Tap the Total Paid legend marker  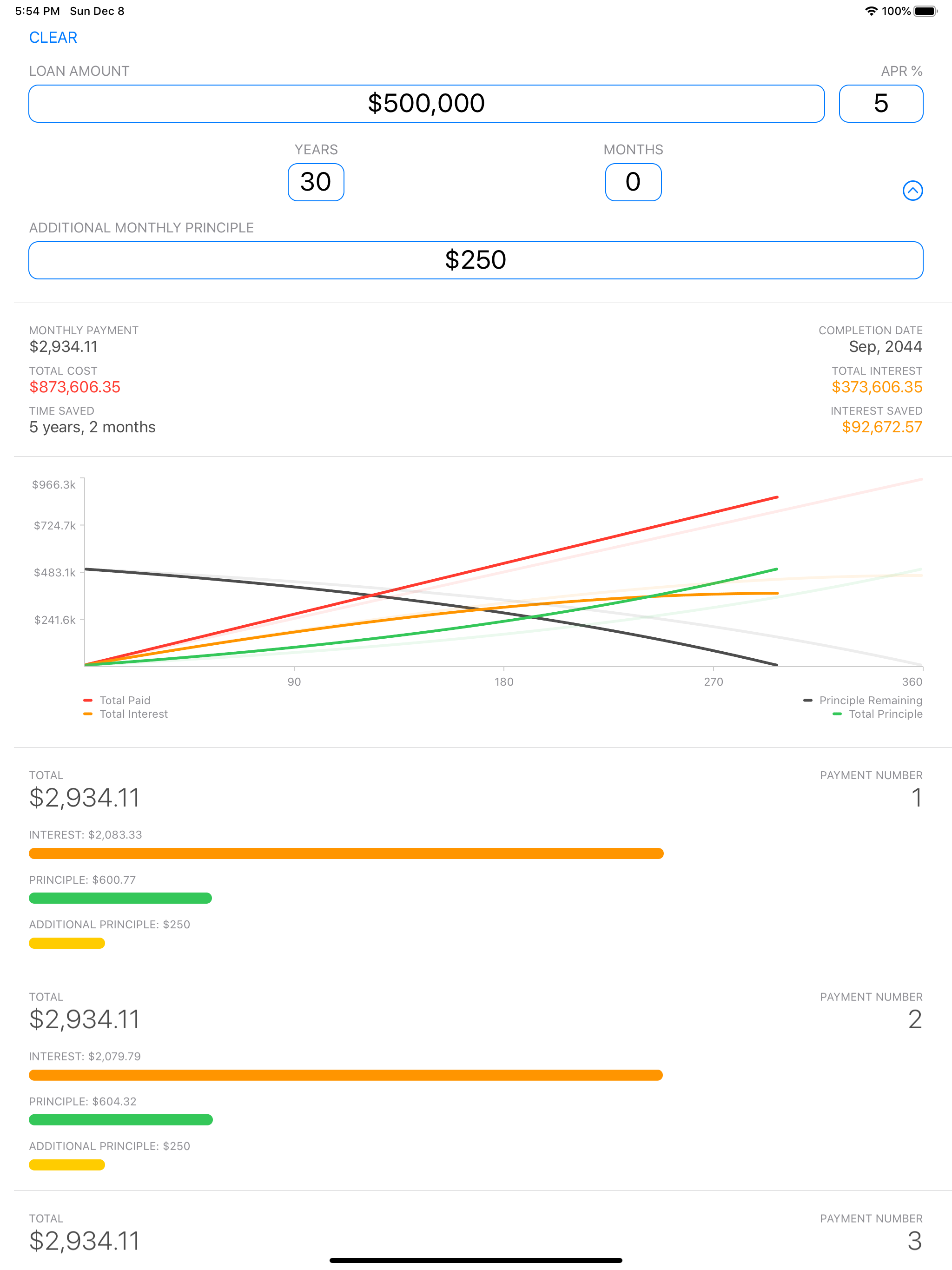tap(88, 700)
